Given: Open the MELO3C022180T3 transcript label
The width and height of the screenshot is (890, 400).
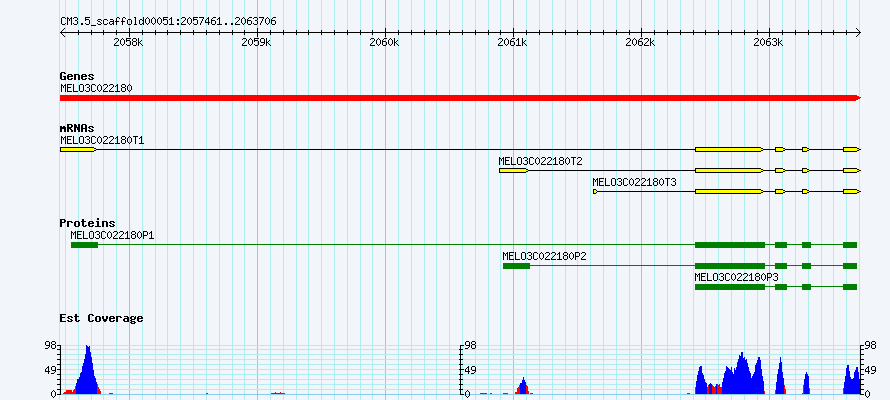Looking at the screenshot, I should 635,182.
